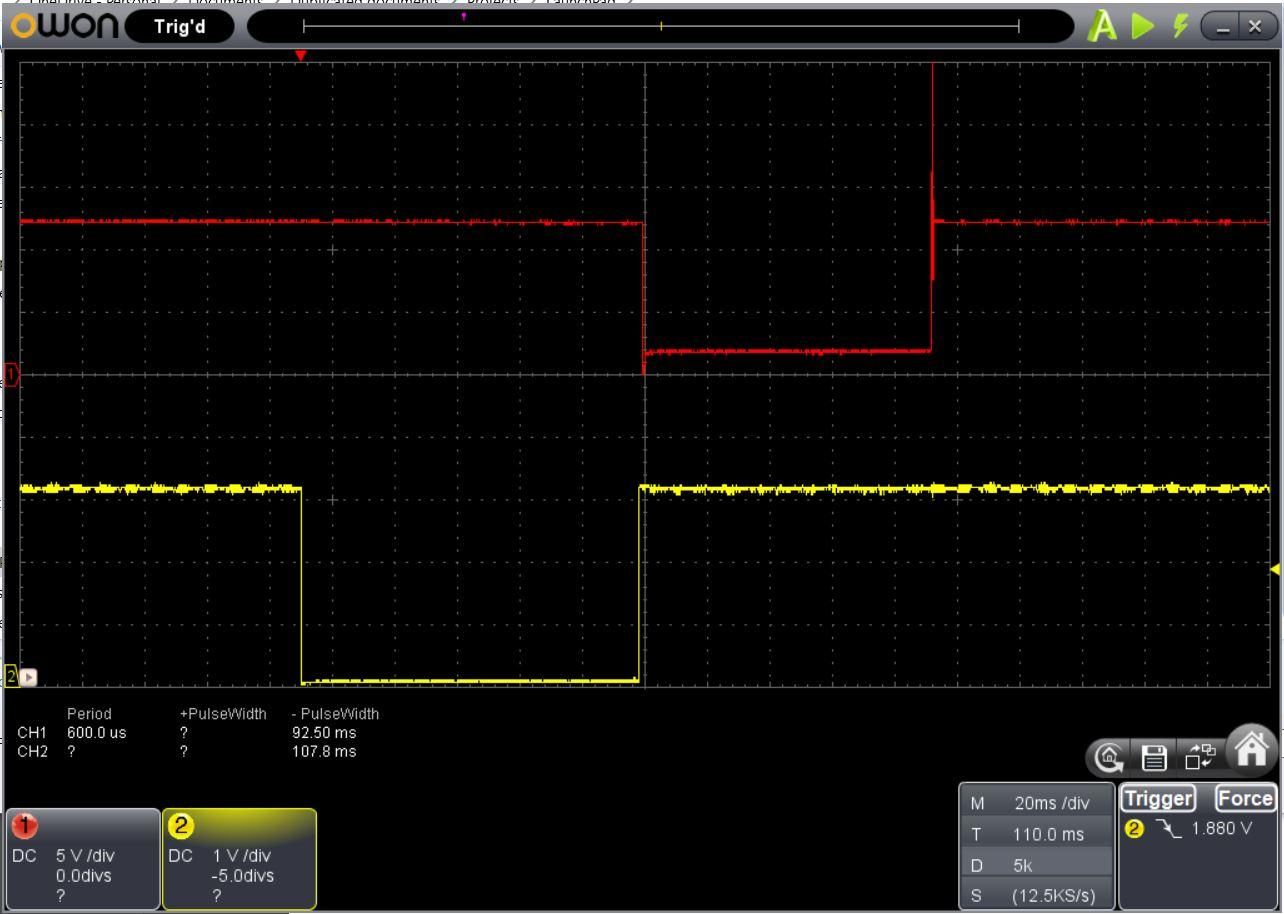Select the CH1 zero-level marker on left edge

click(11, 375)
